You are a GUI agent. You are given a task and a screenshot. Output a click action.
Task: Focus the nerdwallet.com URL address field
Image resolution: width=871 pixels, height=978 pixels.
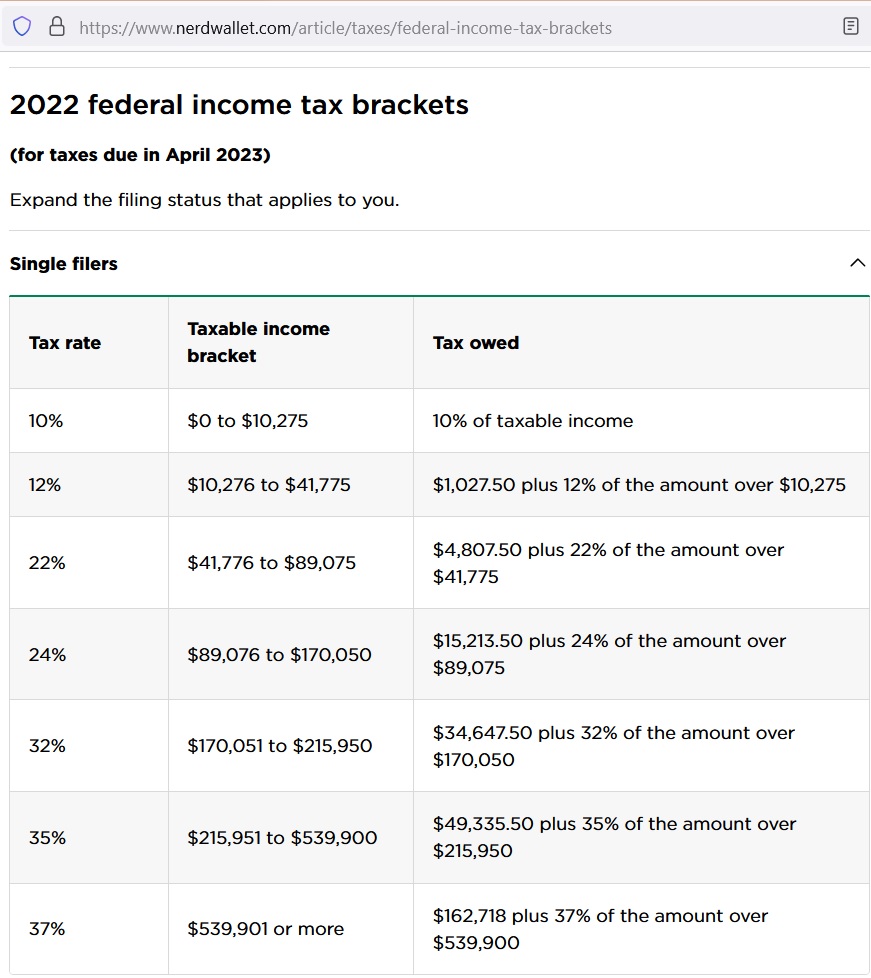[x=345, y=28]
